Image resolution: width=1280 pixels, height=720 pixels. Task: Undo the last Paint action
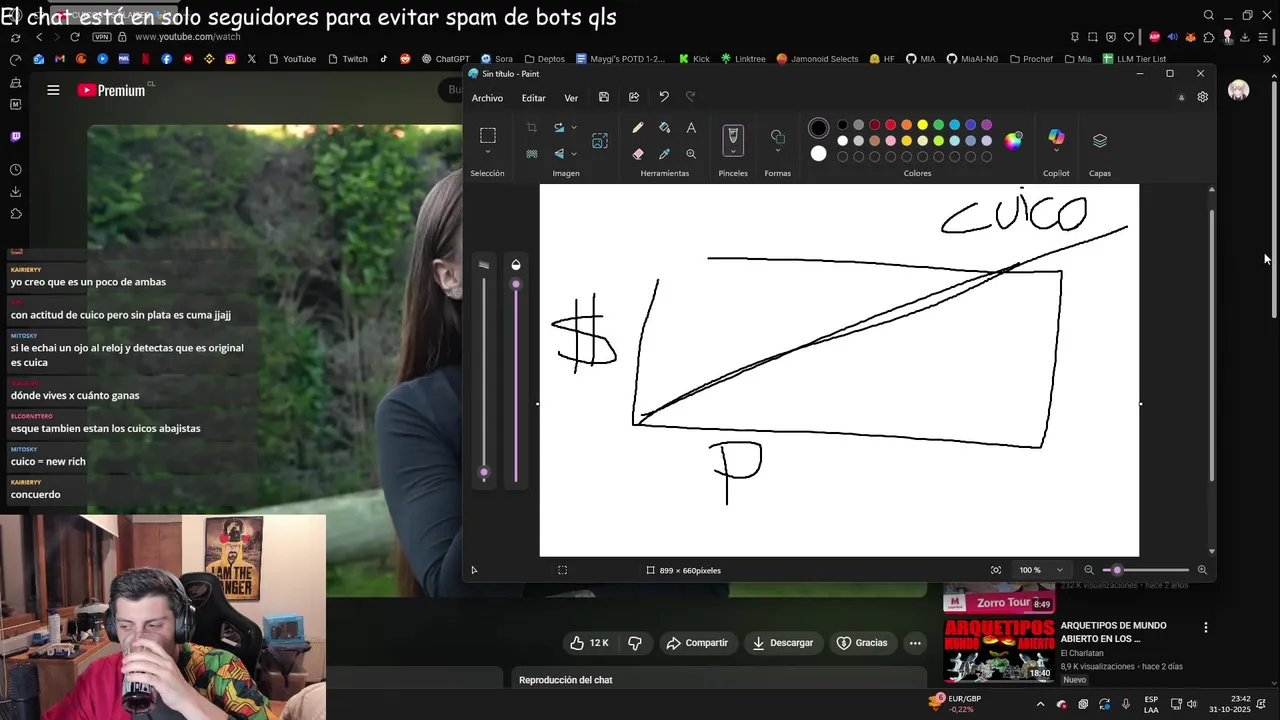coord(664,97)
